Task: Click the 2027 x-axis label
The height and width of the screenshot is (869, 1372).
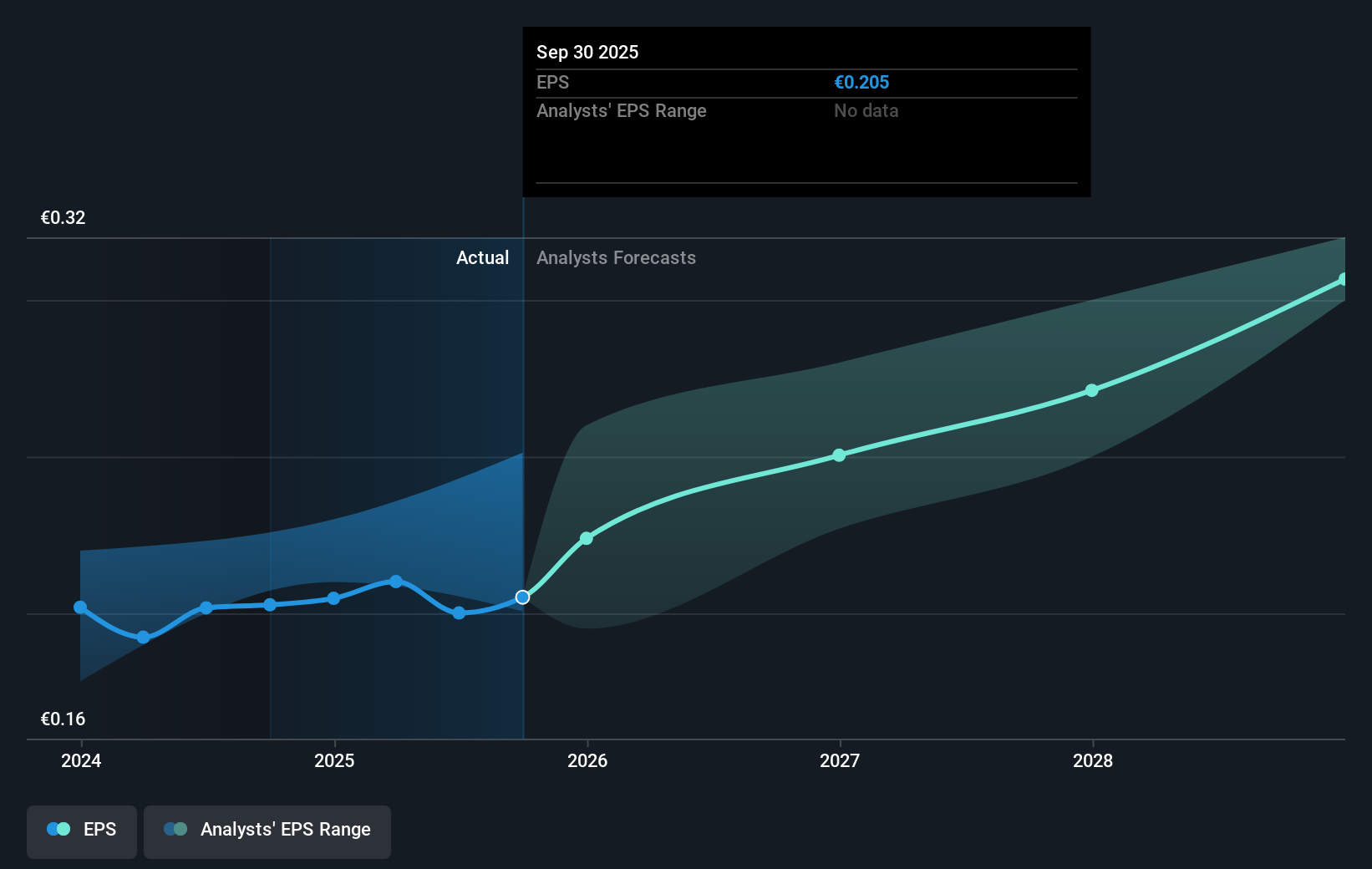Action: click(840, 761)
